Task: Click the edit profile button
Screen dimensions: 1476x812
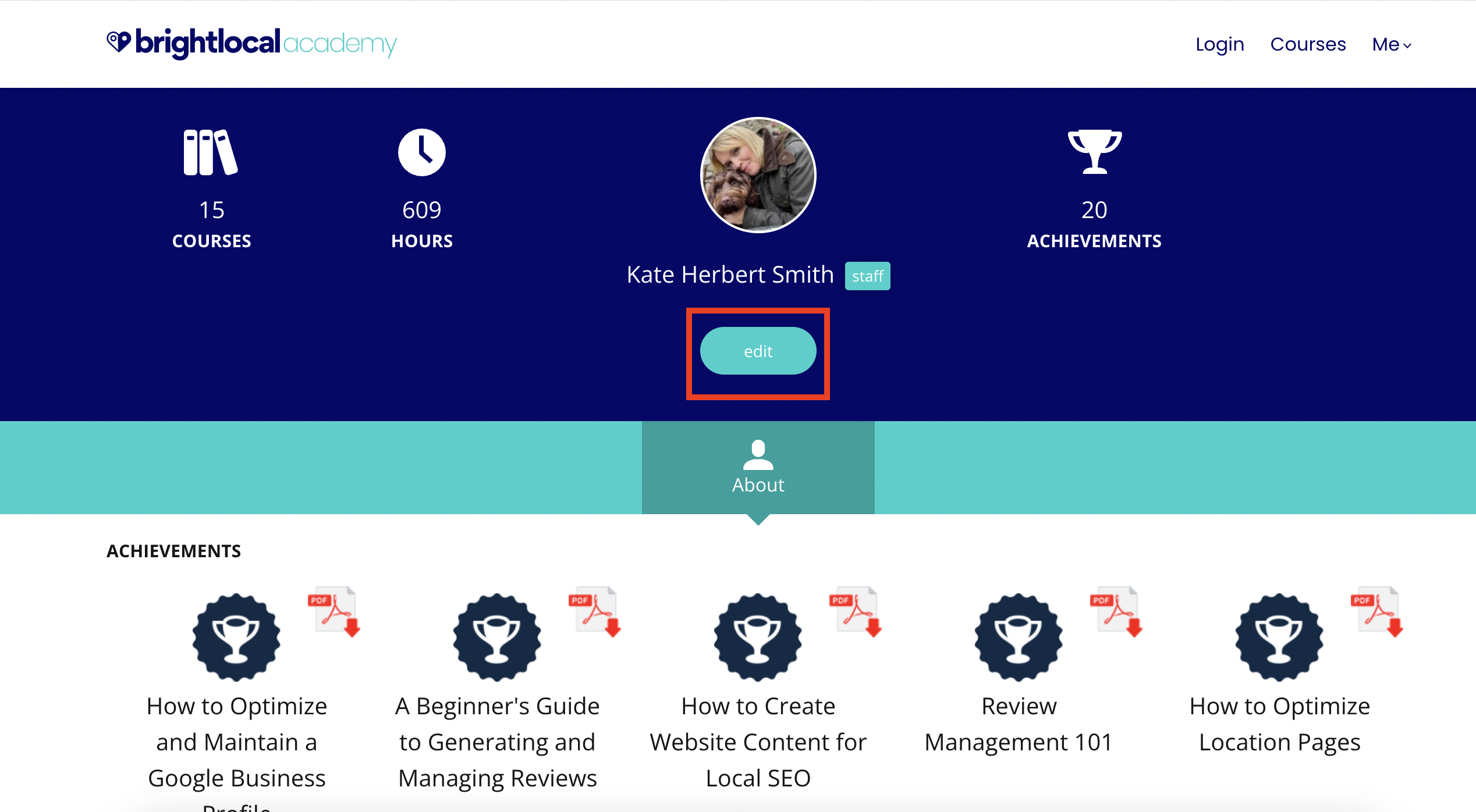Action: pos(758,351)
